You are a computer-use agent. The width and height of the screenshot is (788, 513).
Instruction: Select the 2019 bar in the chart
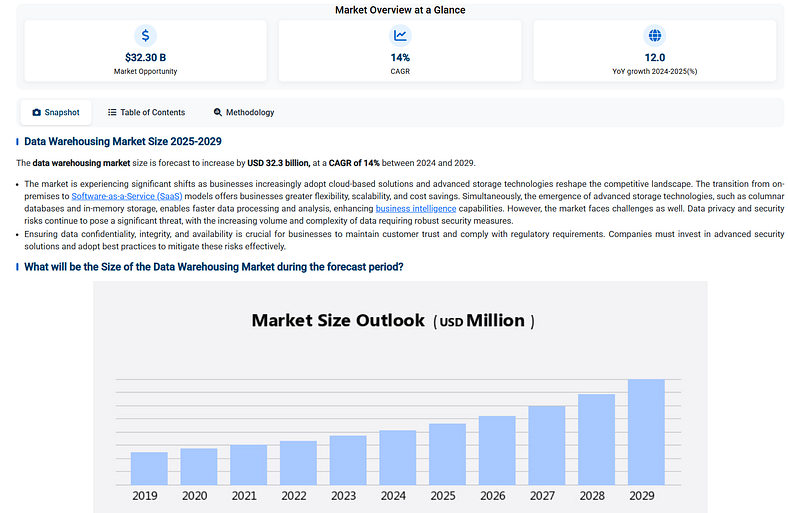coord(149,468)
